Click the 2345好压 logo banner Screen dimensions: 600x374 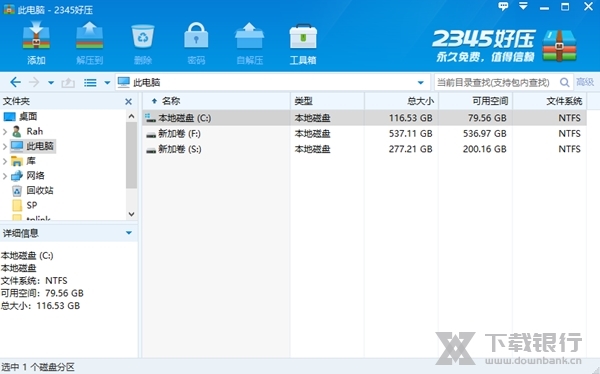pyautogui.click(x=504, y=46)
